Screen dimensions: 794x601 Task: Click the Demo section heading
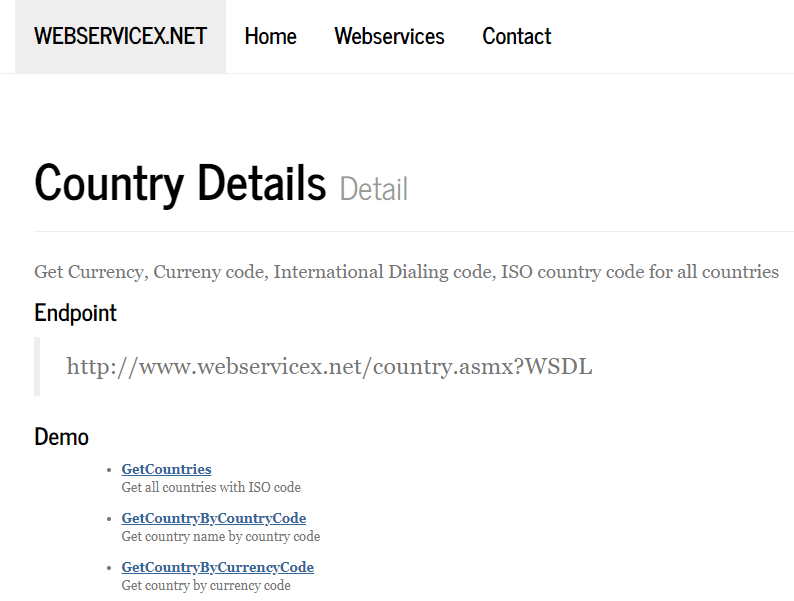[x=61, y=437]
